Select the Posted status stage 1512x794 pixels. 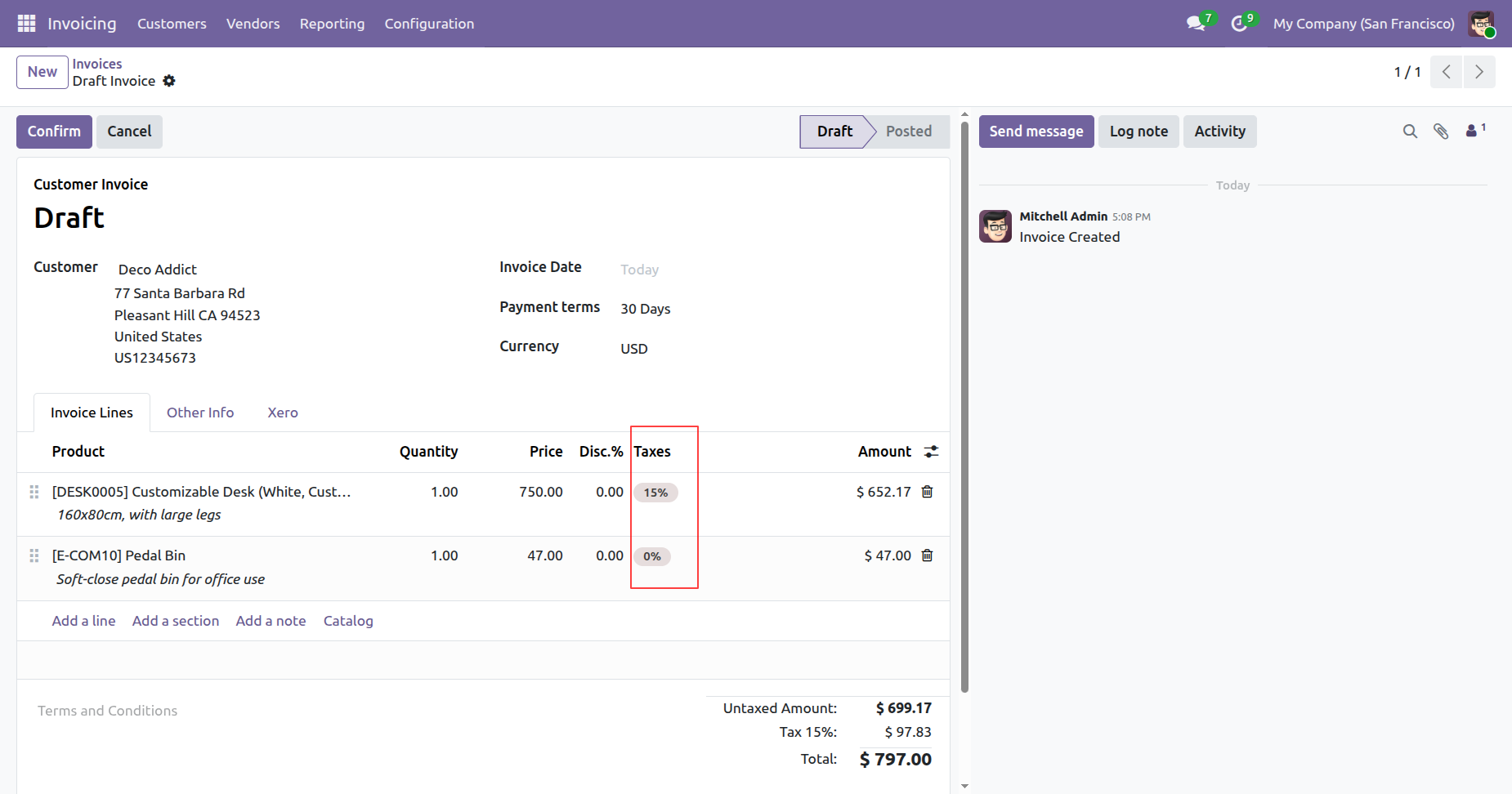pos(909,132)
